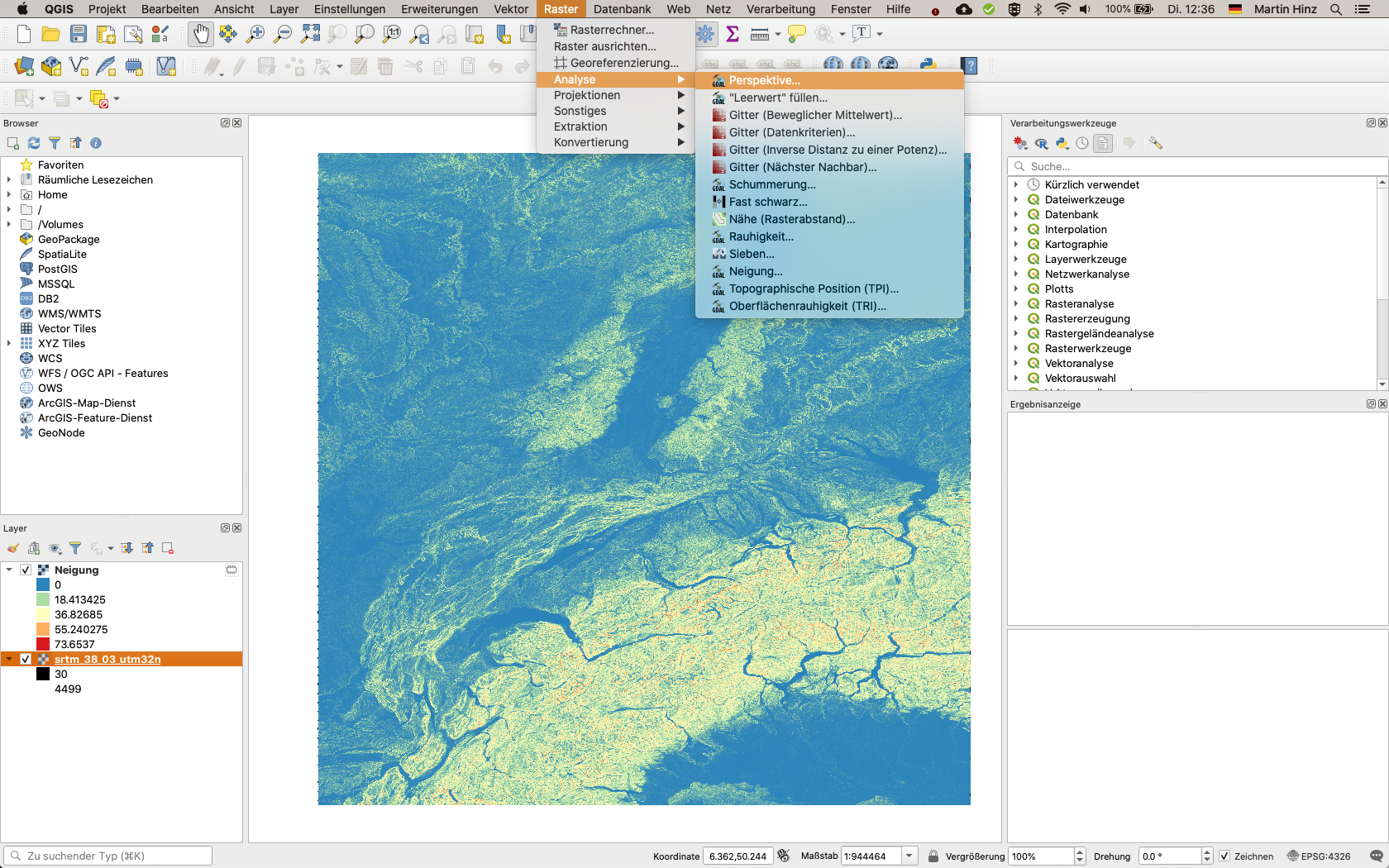Open the Vektor menu
1389x868 pixels.
point(511,9)
